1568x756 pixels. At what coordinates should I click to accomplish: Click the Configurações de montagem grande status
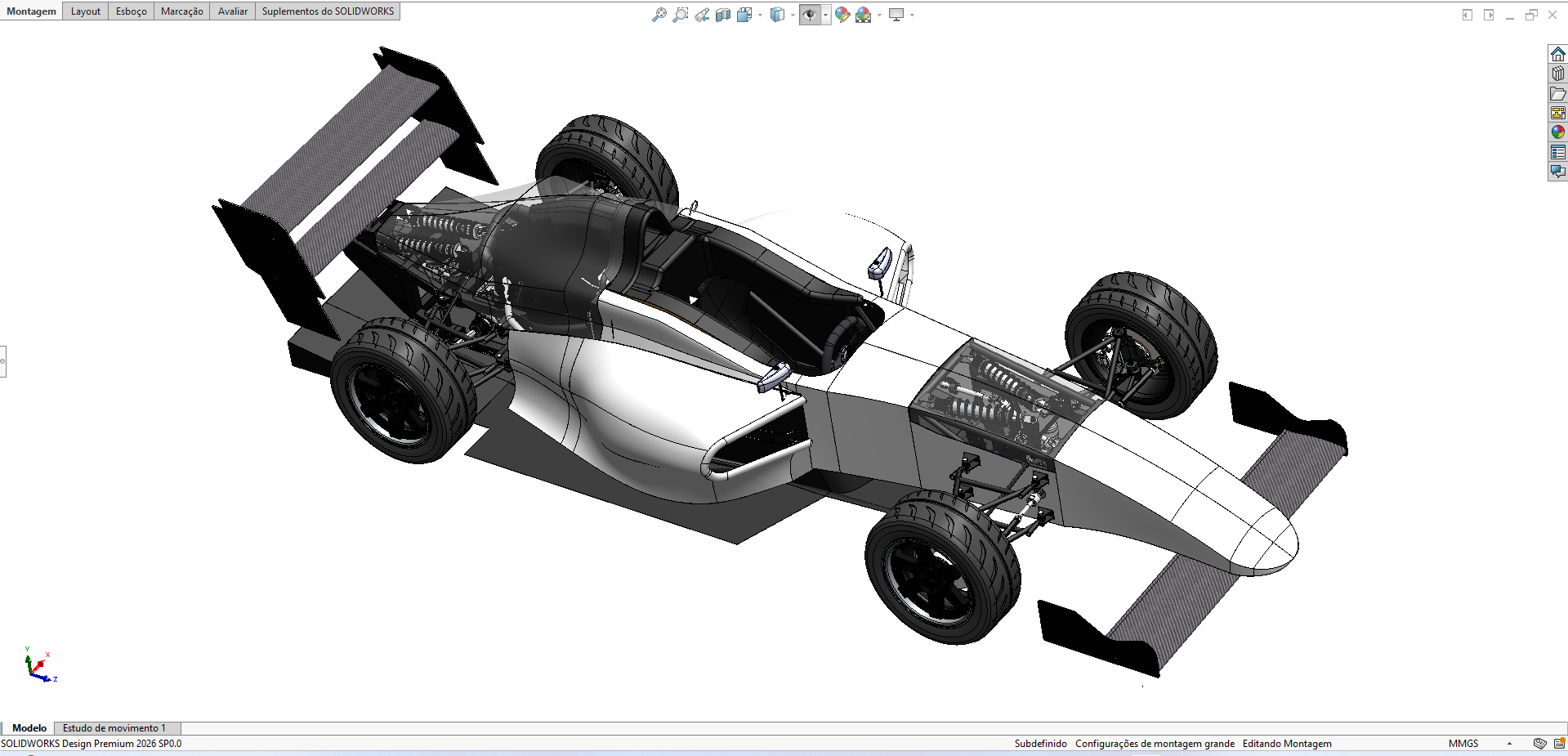1155,744
